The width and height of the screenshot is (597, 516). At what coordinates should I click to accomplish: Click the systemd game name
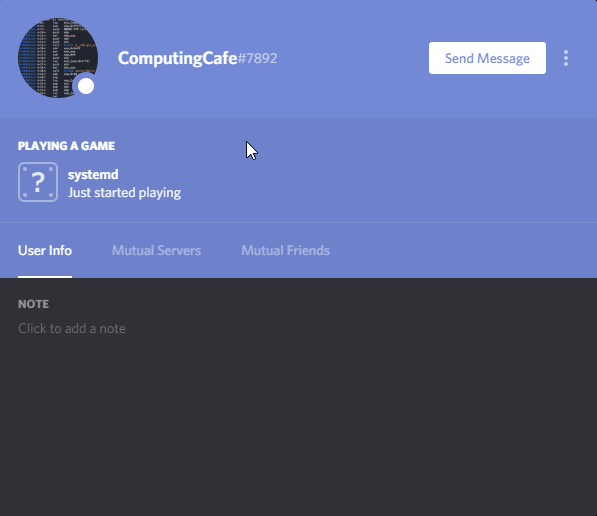click(x=93, y=174)
